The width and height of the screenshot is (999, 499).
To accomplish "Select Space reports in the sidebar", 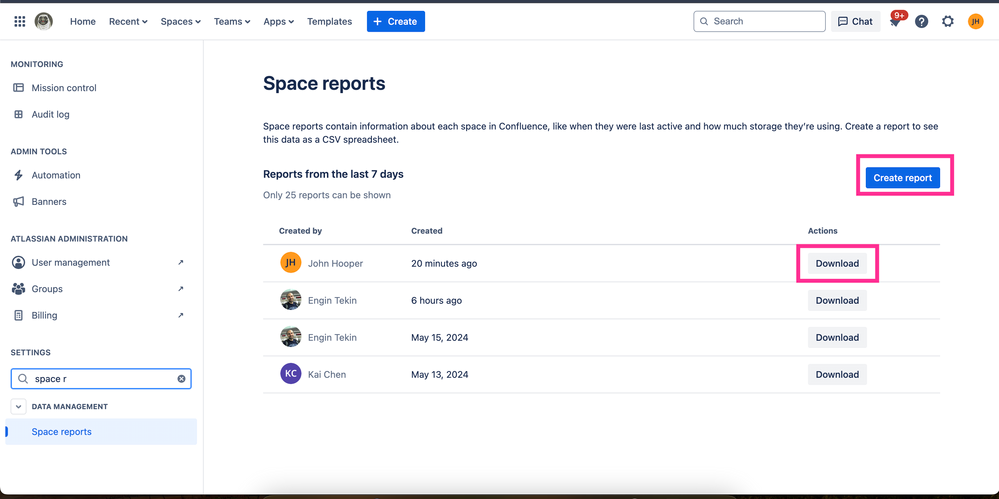I will [101, 431].
